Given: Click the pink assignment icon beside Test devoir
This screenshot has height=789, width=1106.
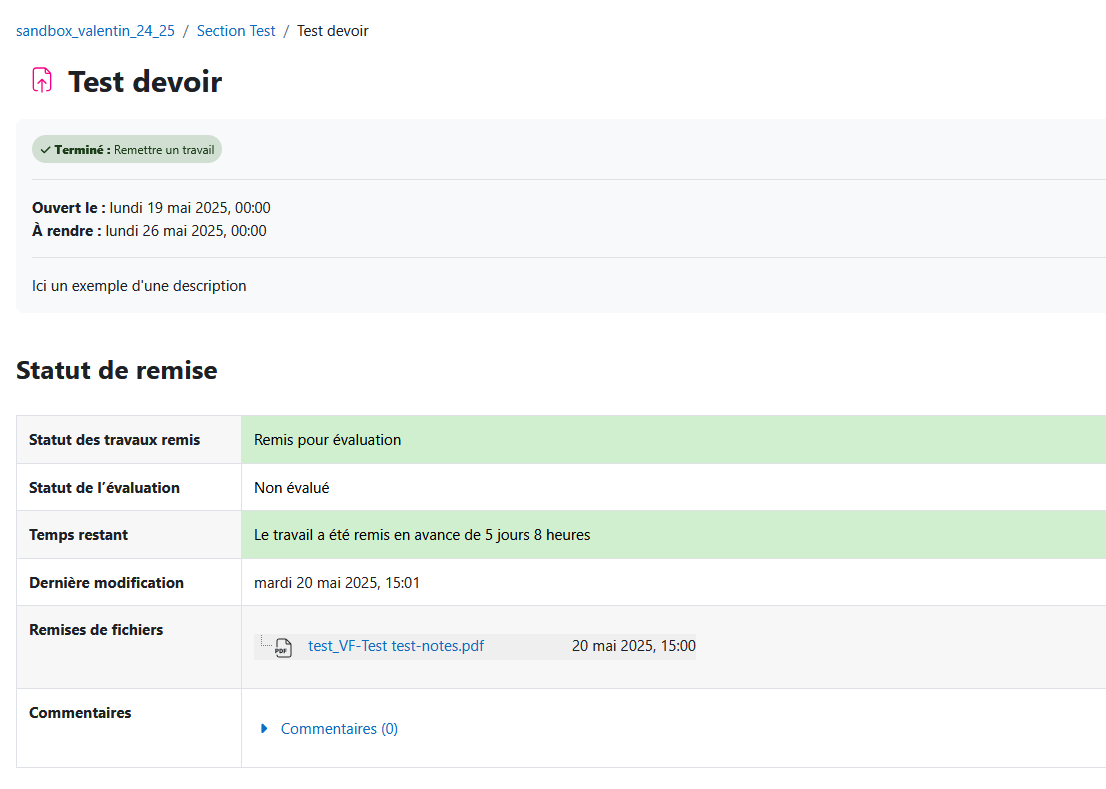Looking at the screenshot, I should [x=42, y=80].
